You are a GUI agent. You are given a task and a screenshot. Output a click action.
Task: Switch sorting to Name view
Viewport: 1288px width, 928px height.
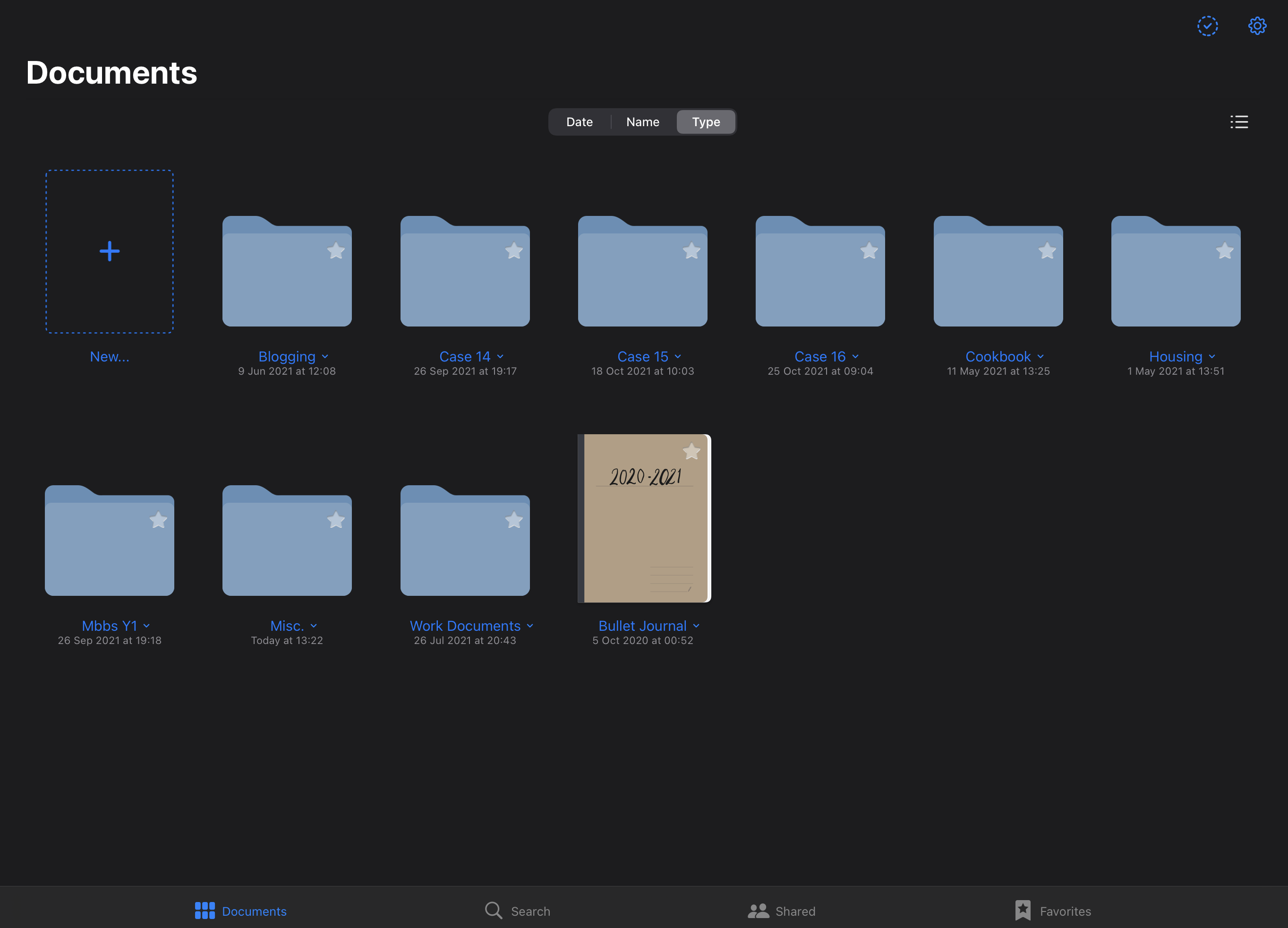coord(641,121)
